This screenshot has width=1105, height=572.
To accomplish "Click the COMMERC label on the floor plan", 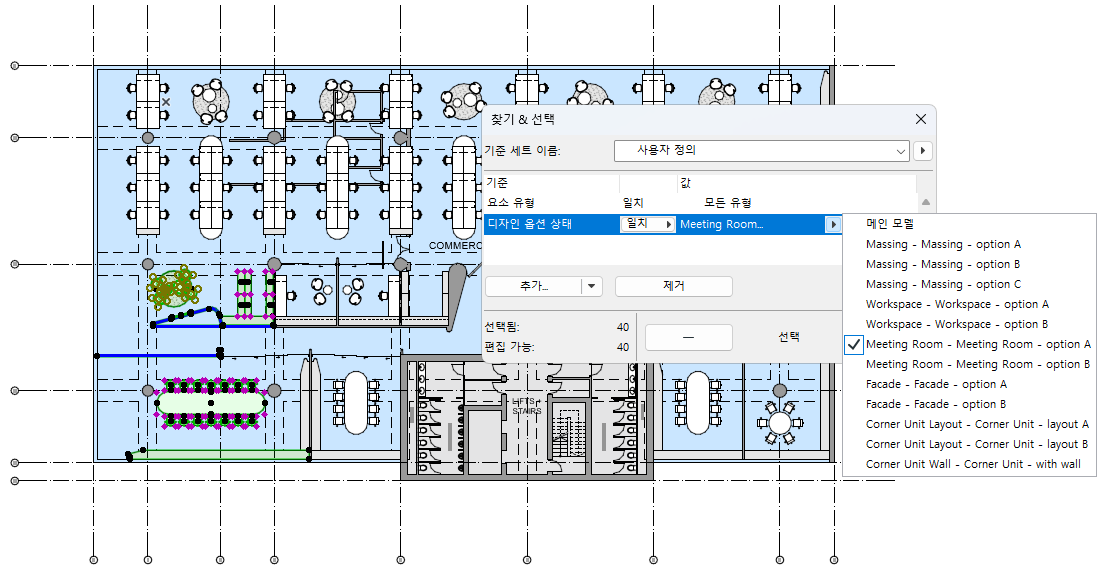I will 455,246.
